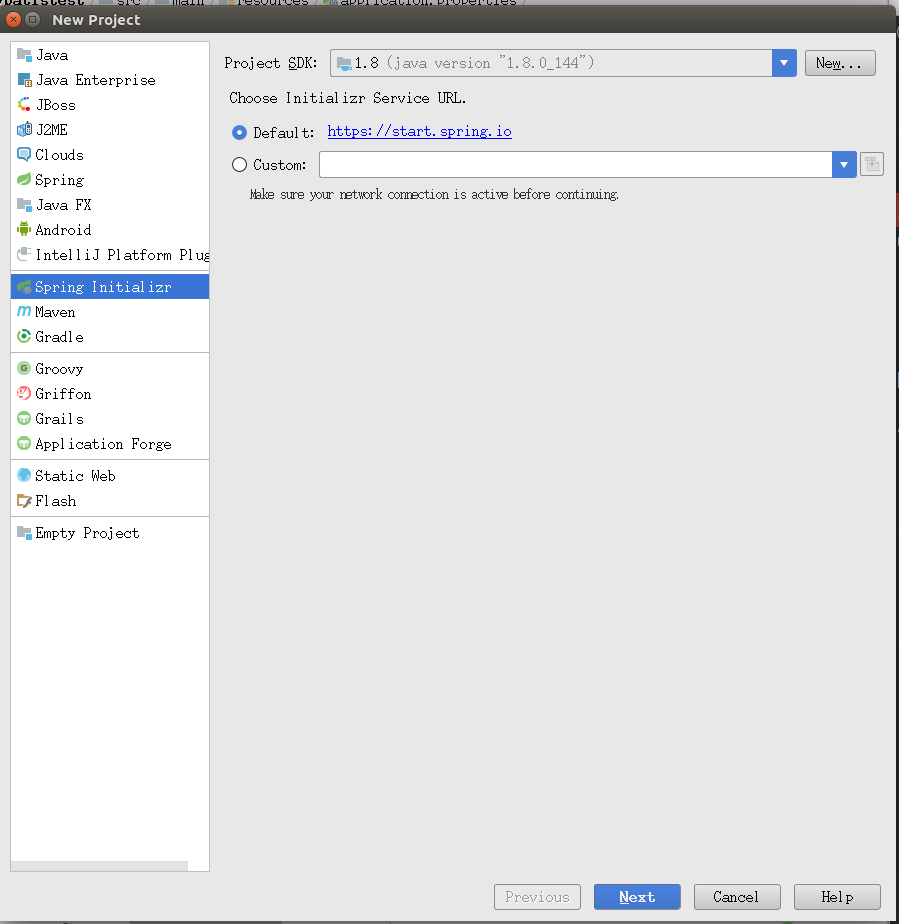
Task: Click the Next button
Action: [x=637, y=897]
